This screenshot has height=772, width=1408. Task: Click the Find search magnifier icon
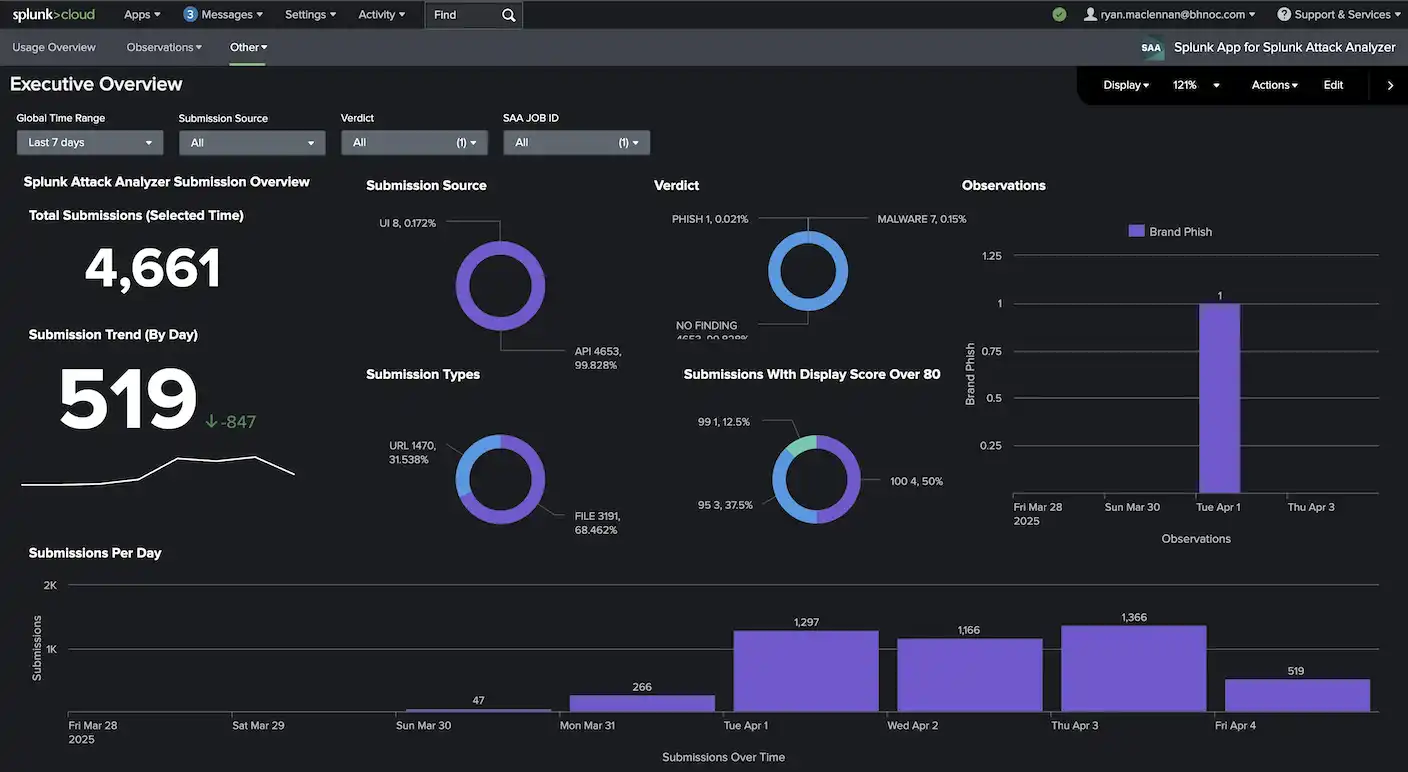click(507, 15)
